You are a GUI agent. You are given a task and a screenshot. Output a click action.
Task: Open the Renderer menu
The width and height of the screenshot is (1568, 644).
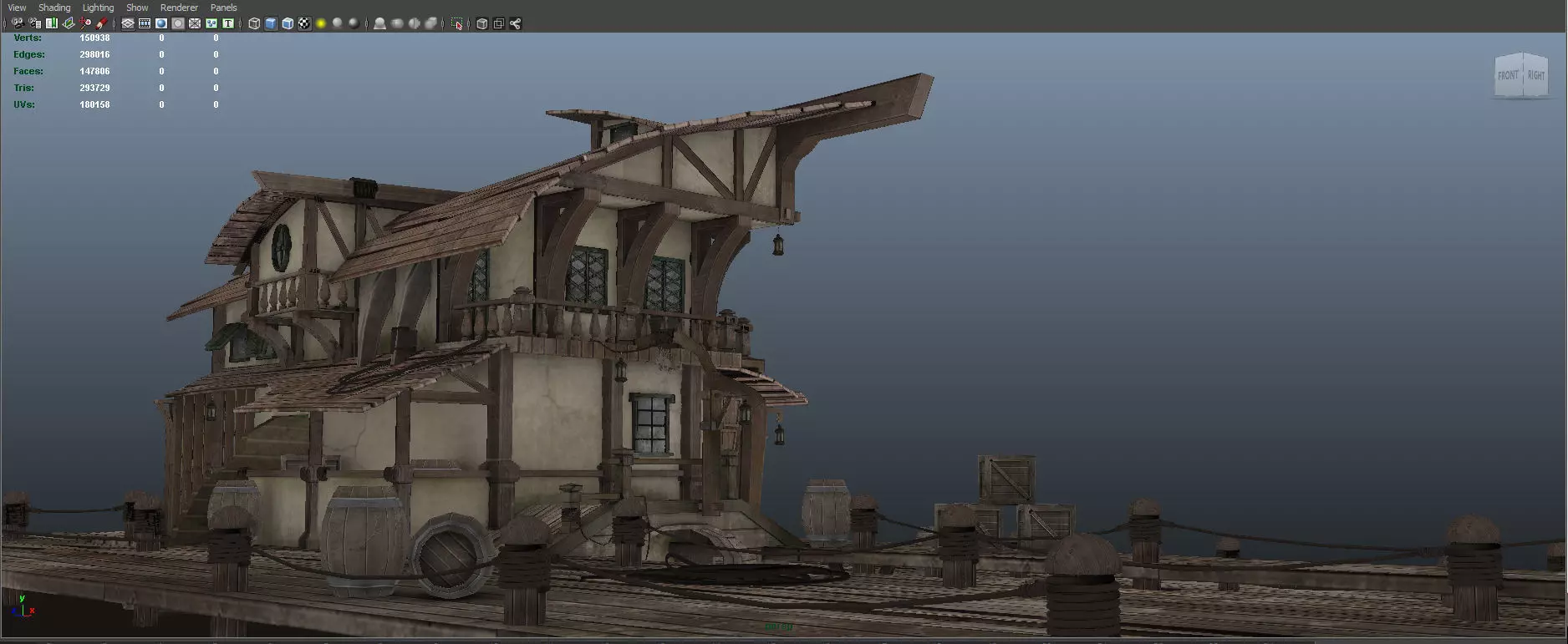click(x=179, y=8)
